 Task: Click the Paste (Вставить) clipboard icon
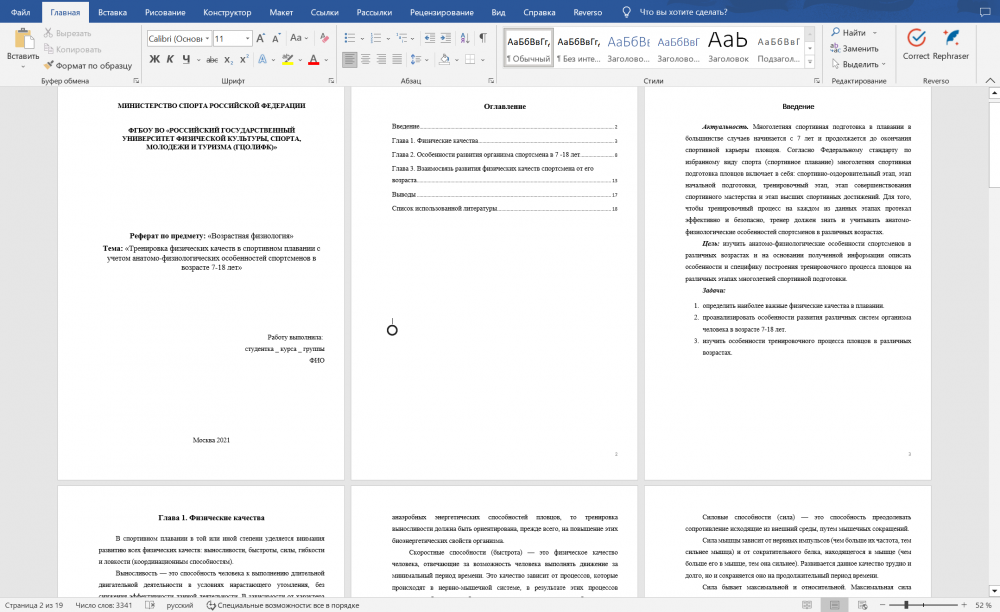coord(24,39)
